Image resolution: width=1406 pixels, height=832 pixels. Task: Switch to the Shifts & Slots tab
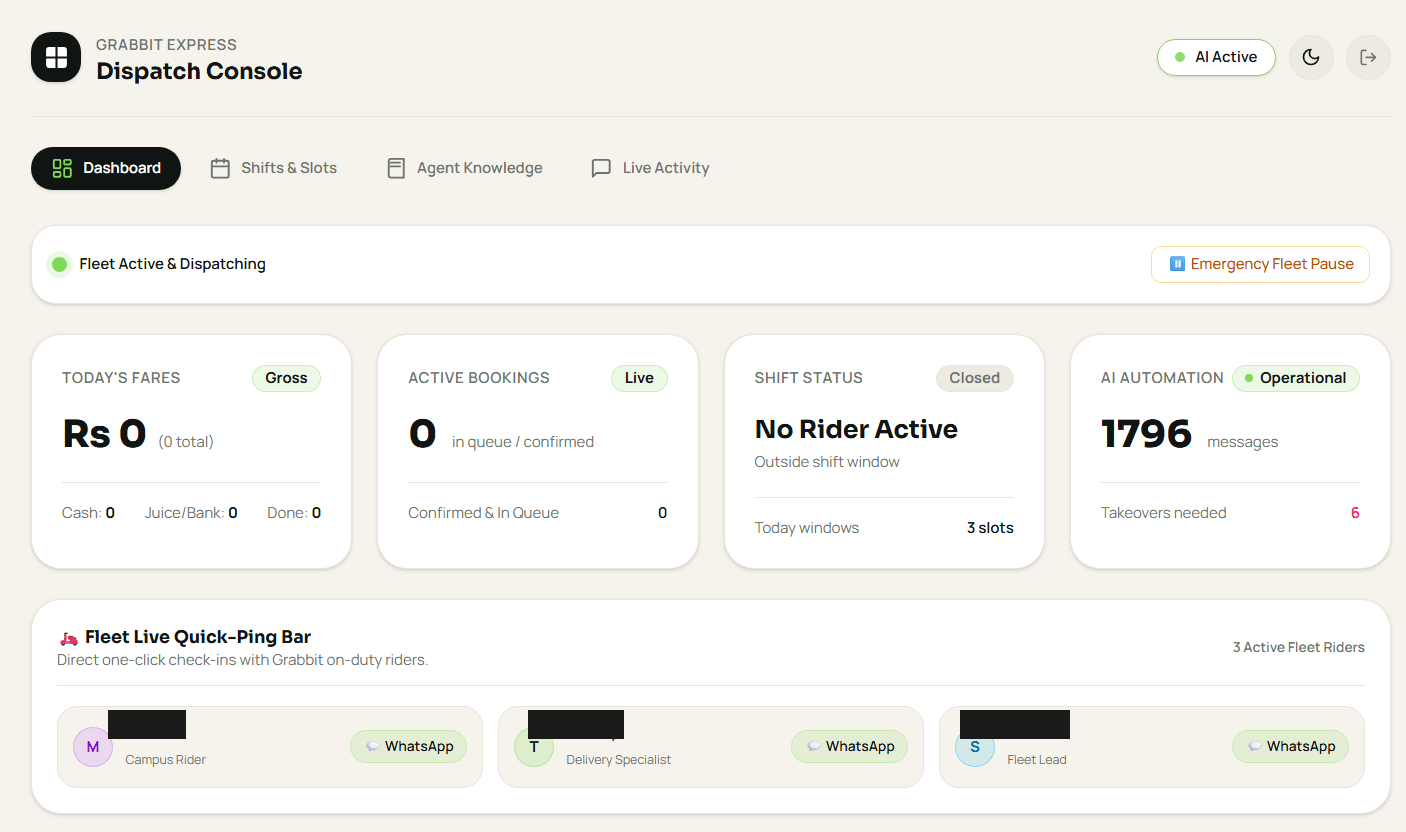(x=273, y=168)
